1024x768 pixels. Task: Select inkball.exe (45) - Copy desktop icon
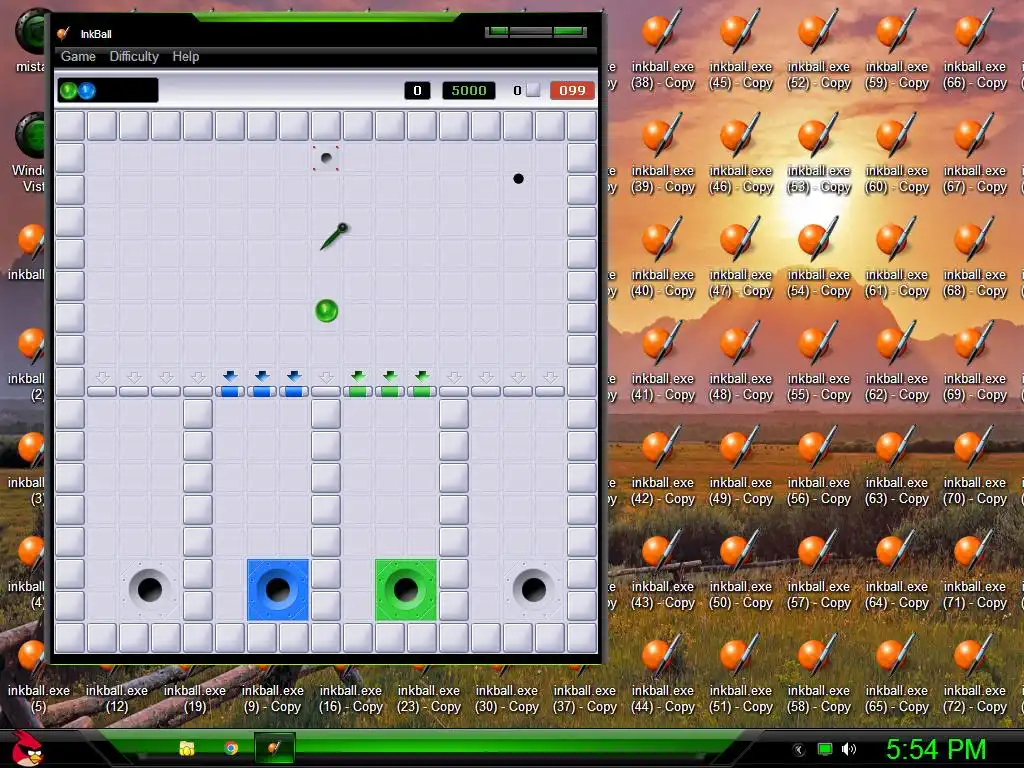point(741,47)
